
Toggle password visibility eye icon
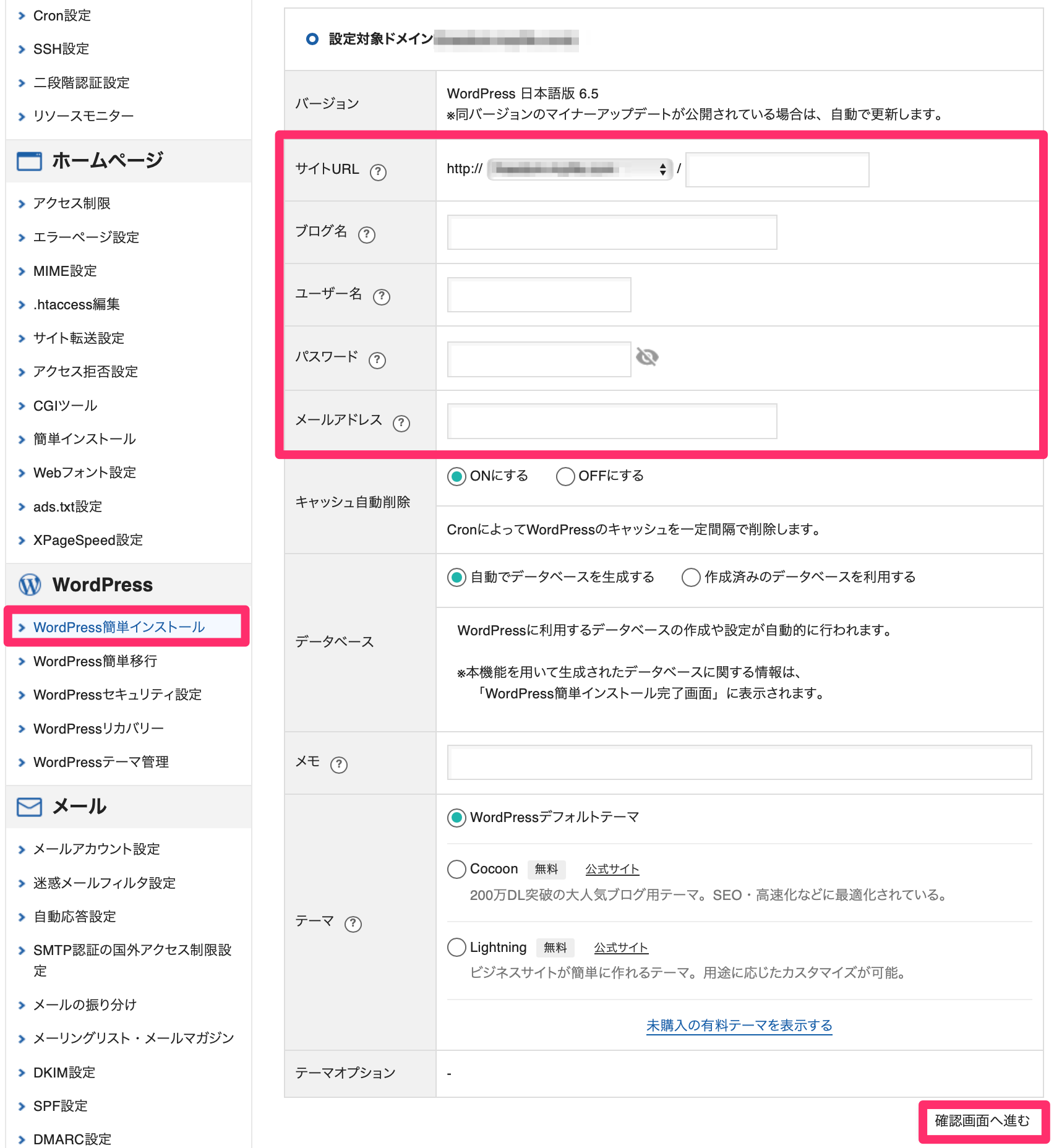click(x=647, y=357)
